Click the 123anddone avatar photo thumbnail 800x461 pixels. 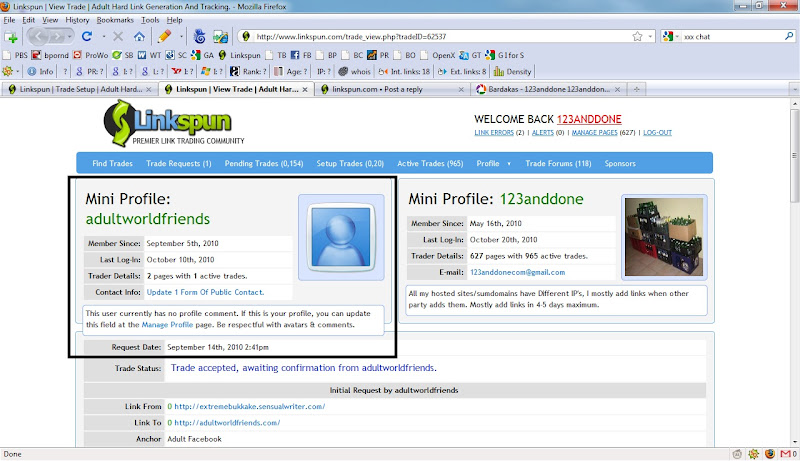[664, 237]
